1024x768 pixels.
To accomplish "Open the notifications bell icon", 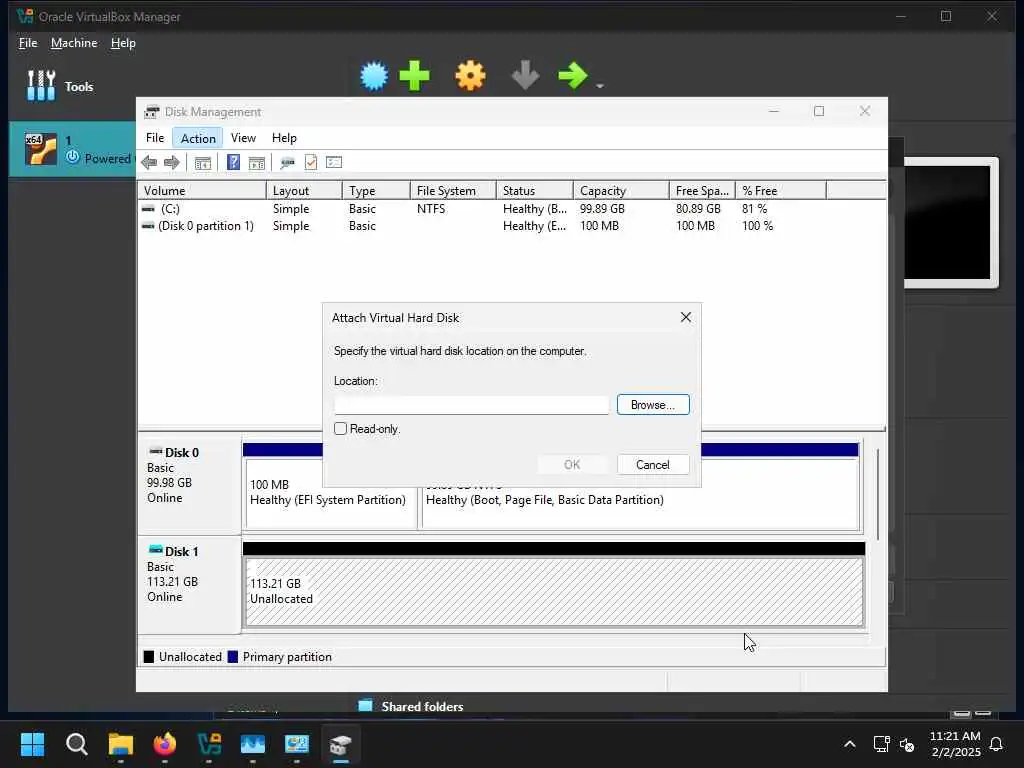I will click(996, 744).
